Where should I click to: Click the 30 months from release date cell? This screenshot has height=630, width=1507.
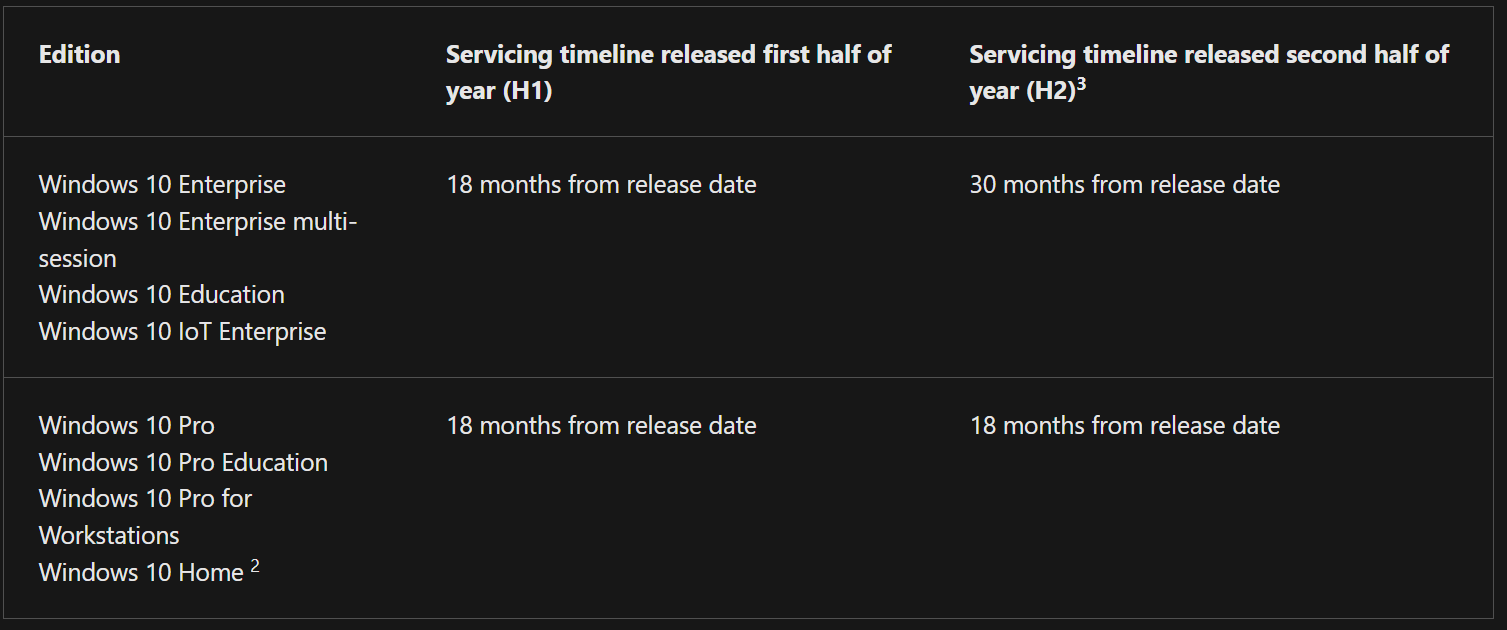pyautogui.click(x=1124, y=185)
